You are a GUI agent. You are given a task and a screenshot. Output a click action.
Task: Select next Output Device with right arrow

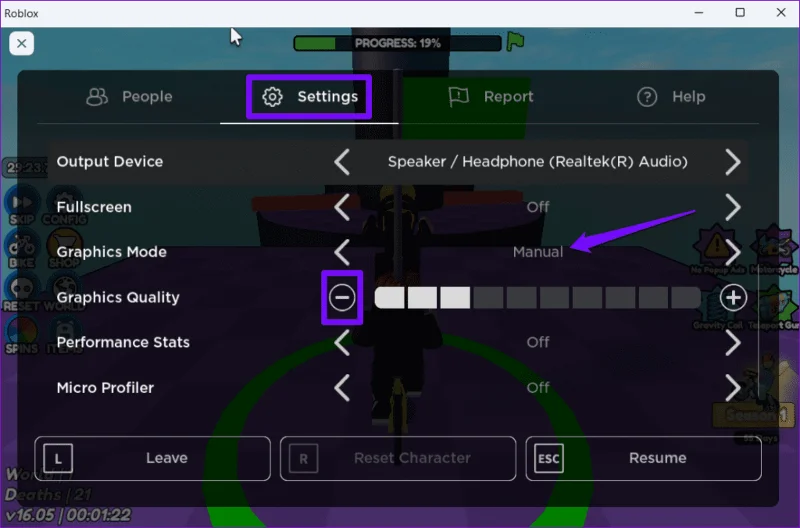click(x=733, y=162)
